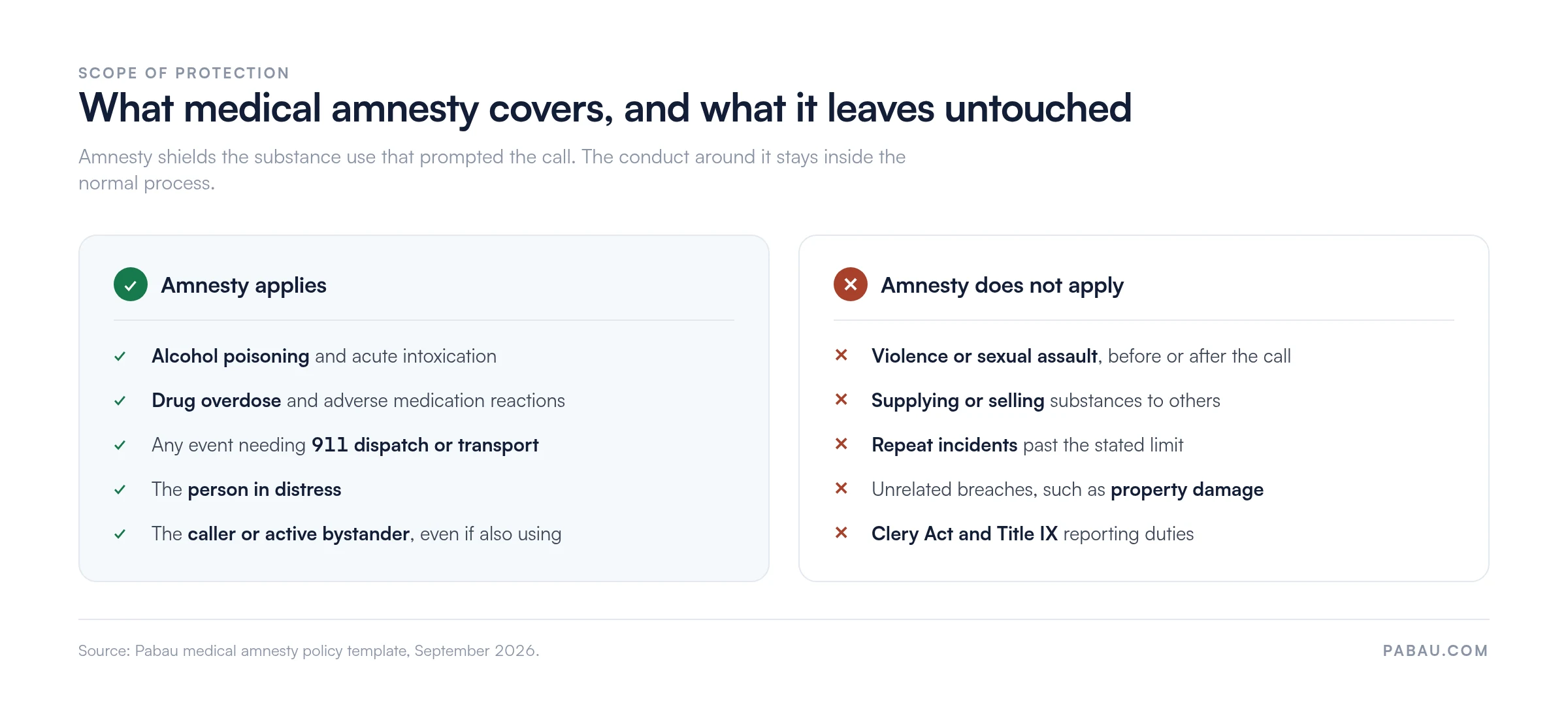The height and width of the screenshot is (720, 1568).
Task: Click the Drug overdose bold text
Action: point(216,401)
